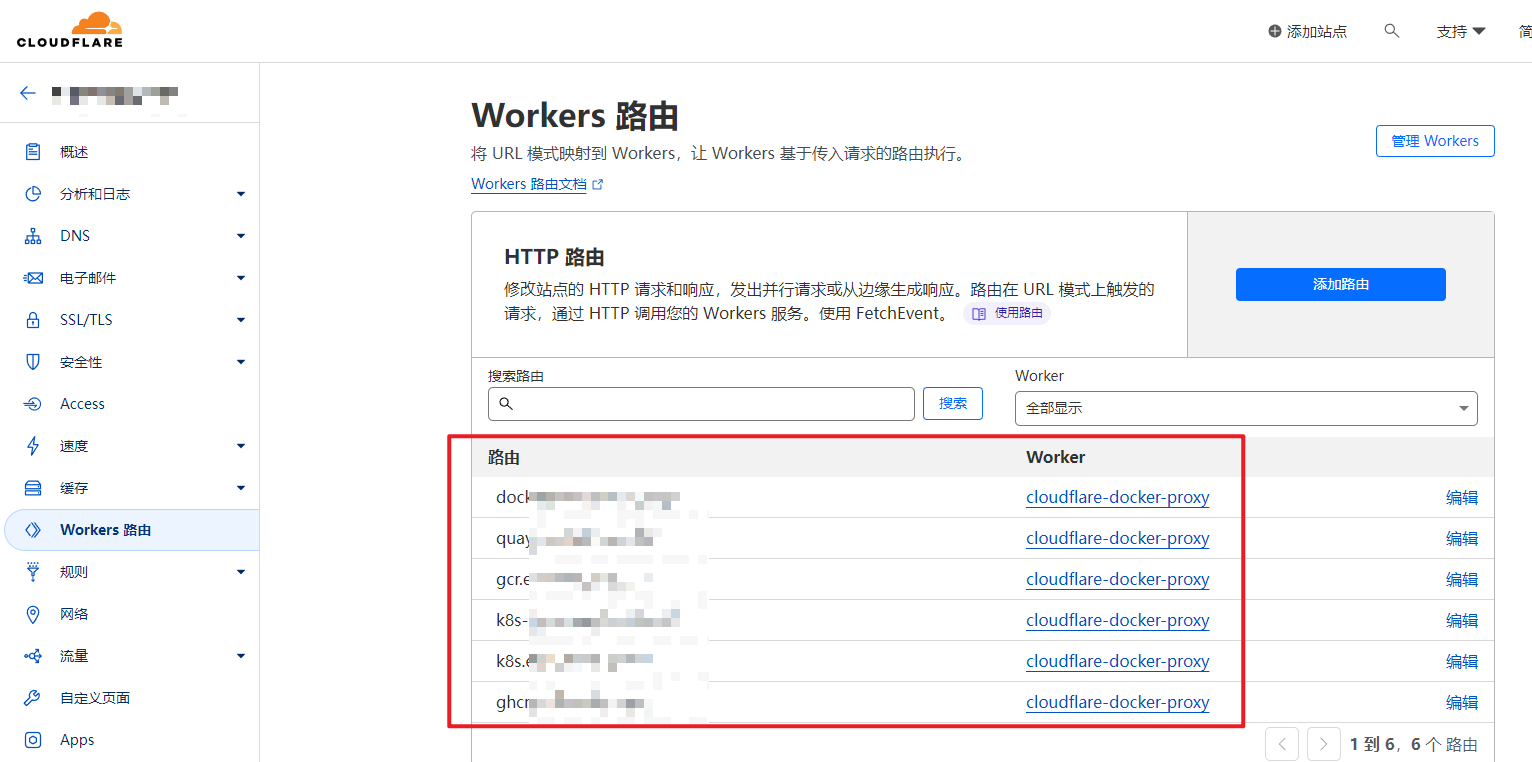Click the back arrow beside the site name
Screen dimensions: 1532x762
click(x=28, y=93)
